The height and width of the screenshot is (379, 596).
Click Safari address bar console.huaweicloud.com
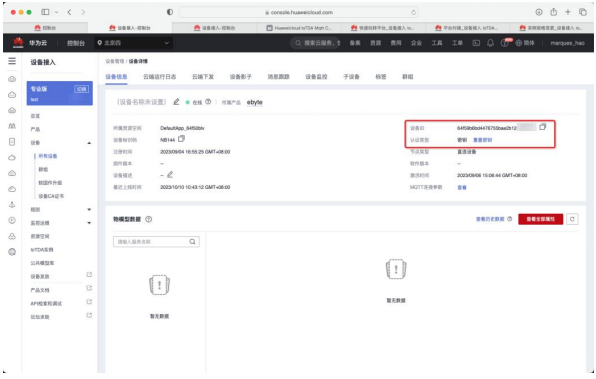point(298,12)
